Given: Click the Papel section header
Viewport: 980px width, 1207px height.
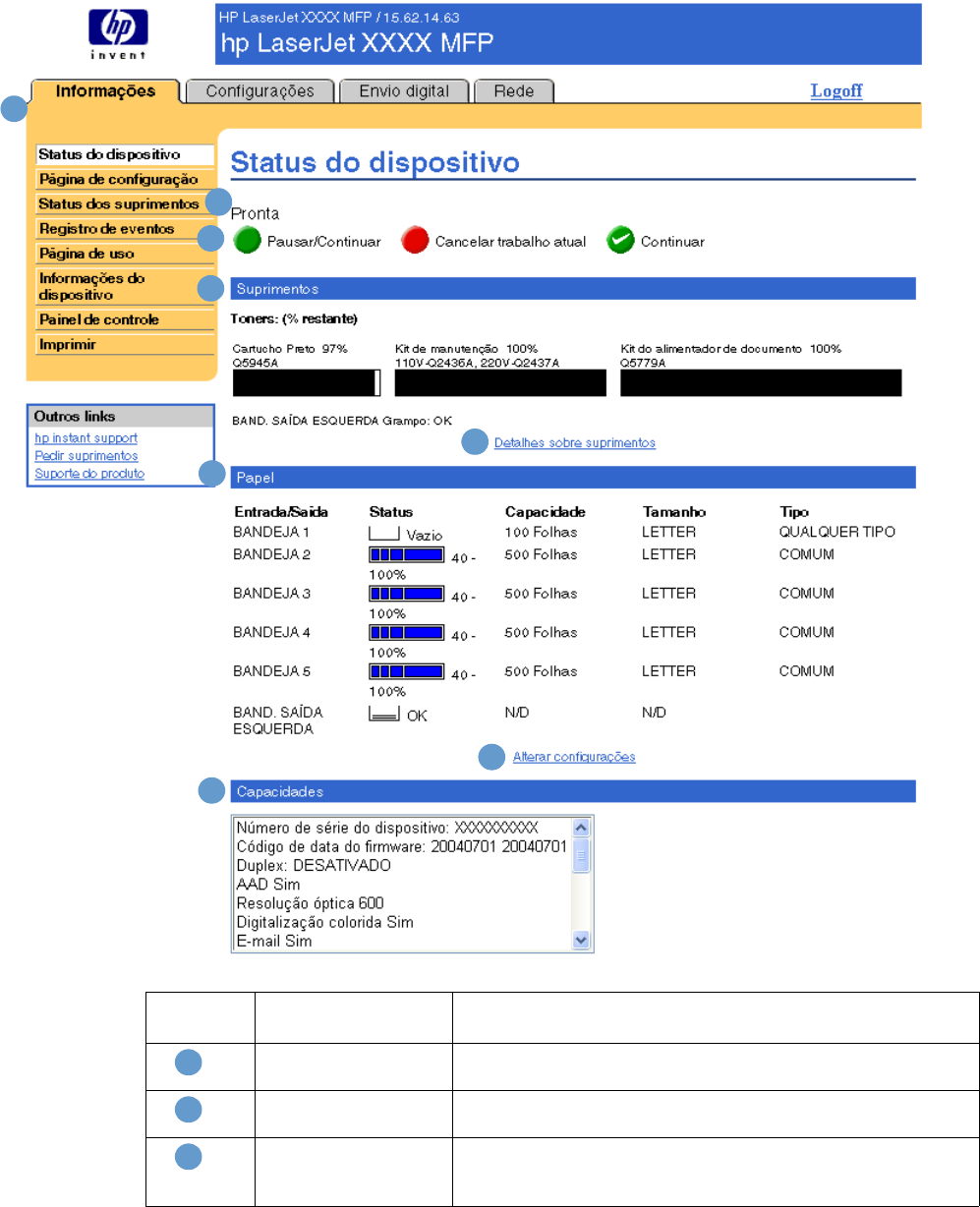Looking at the screenshot, I should point(573,478).
